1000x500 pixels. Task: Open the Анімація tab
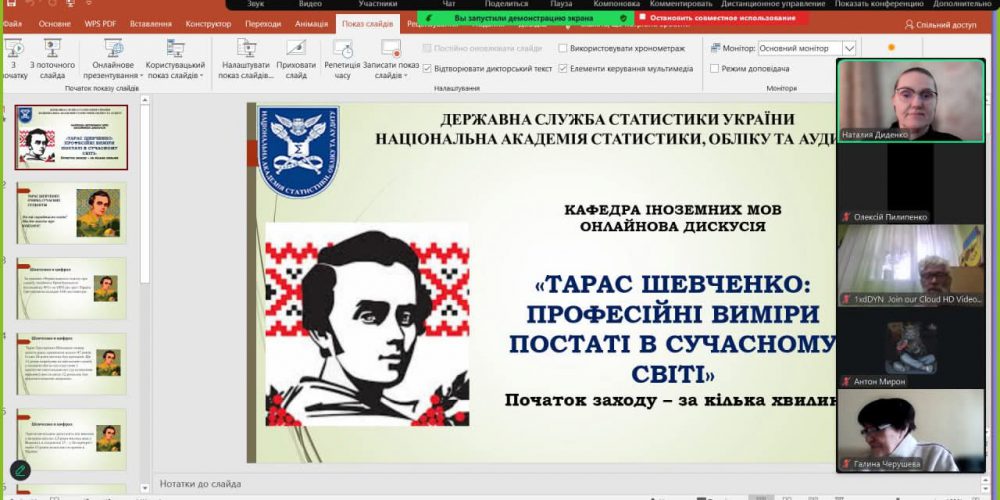[311, 24]
